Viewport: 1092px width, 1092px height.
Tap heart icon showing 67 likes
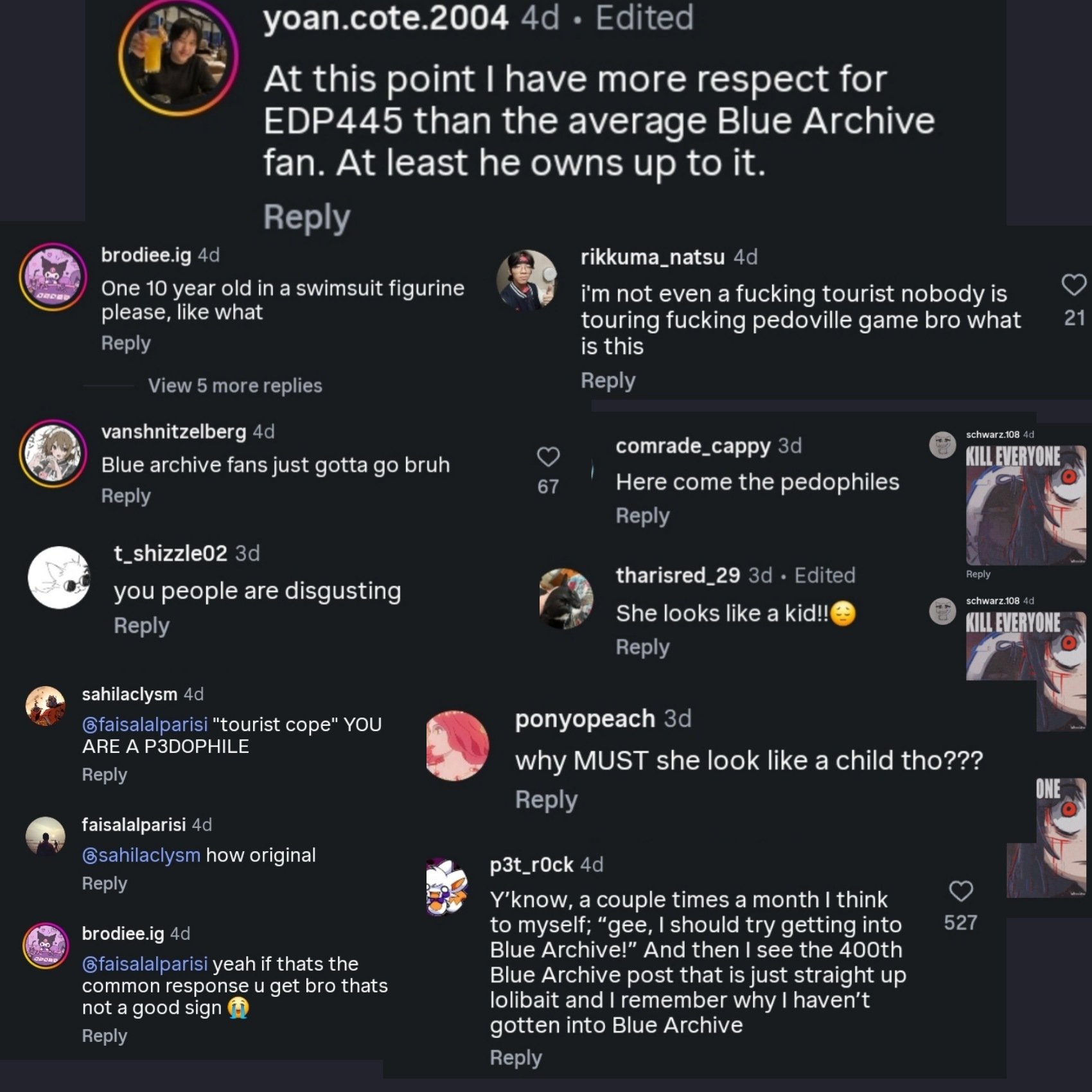click(x=548, y=457)
